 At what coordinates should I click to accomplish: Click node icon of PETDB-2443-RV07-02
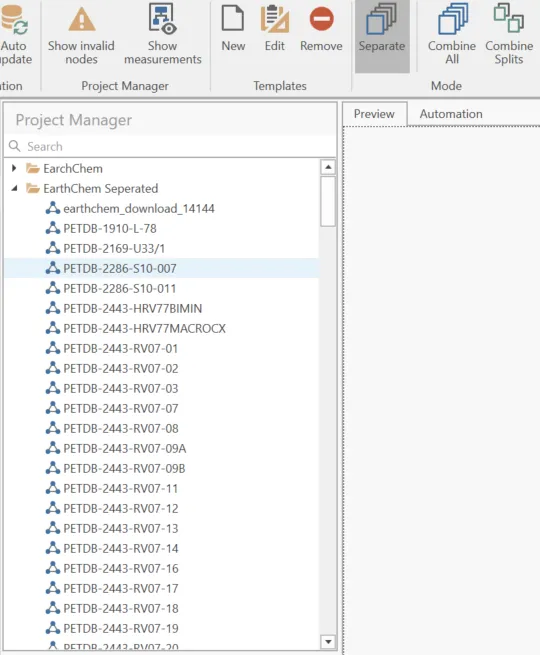(x=53, y=368)
